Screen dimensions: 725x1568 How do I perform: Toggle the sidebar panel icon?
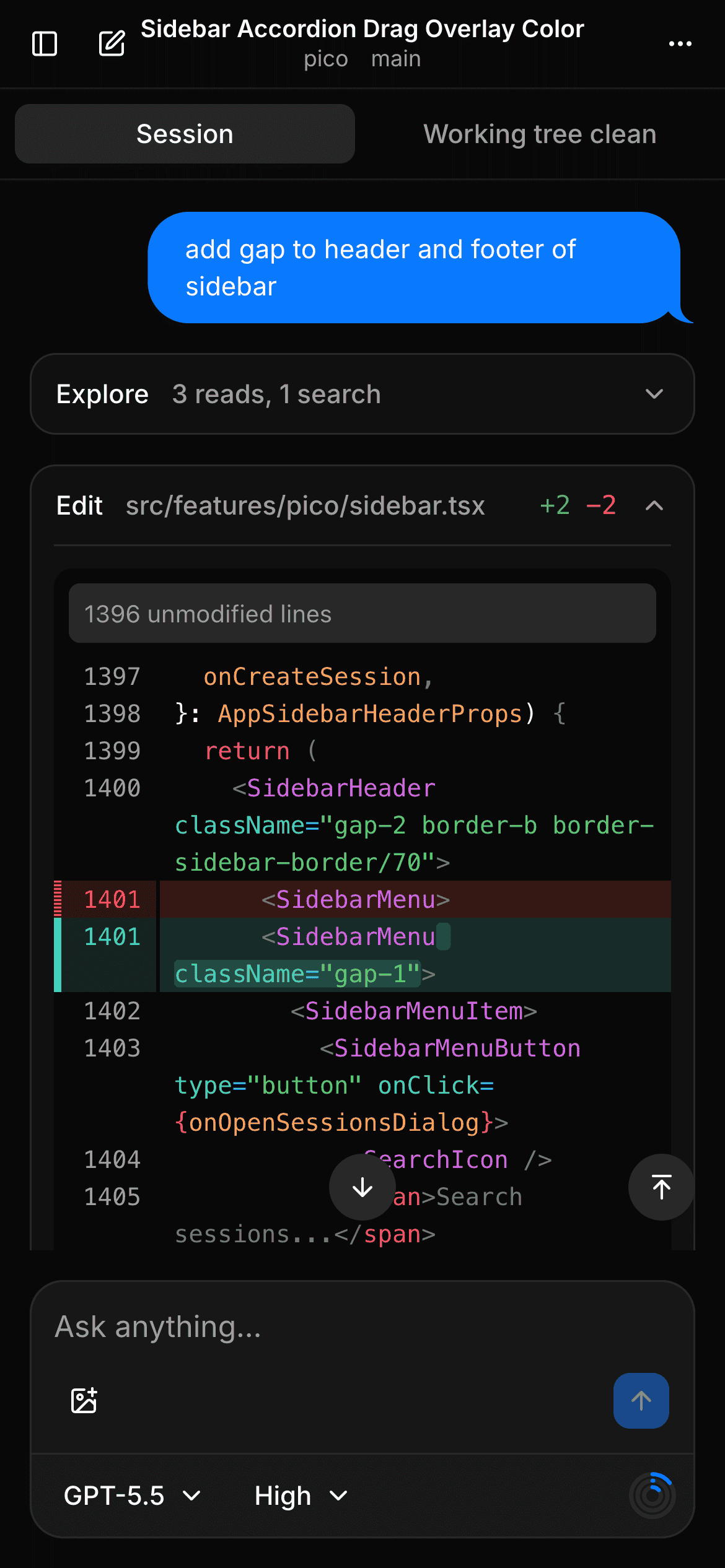45,44
